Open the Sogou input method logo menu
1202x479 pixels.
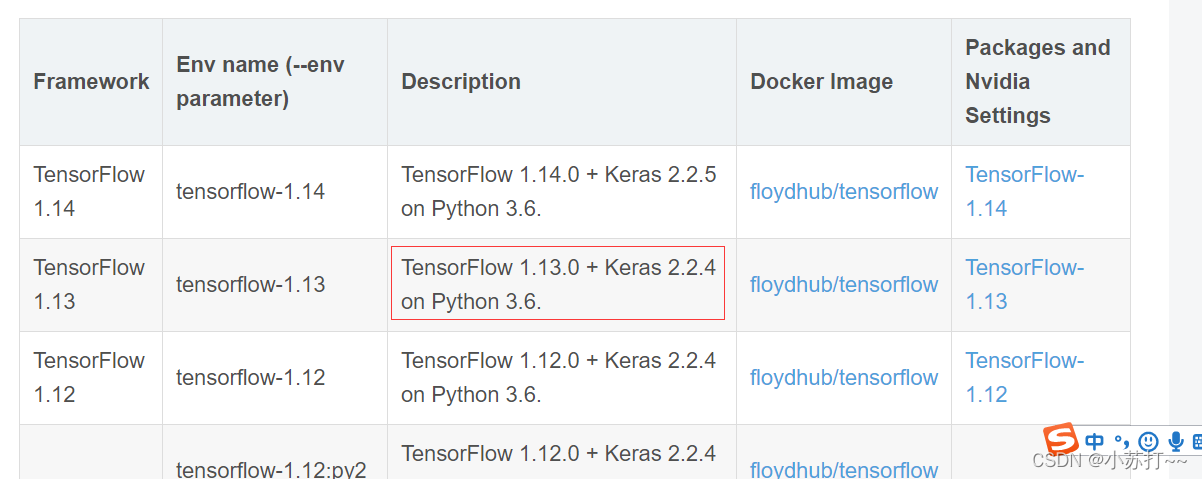(1061, 439)
